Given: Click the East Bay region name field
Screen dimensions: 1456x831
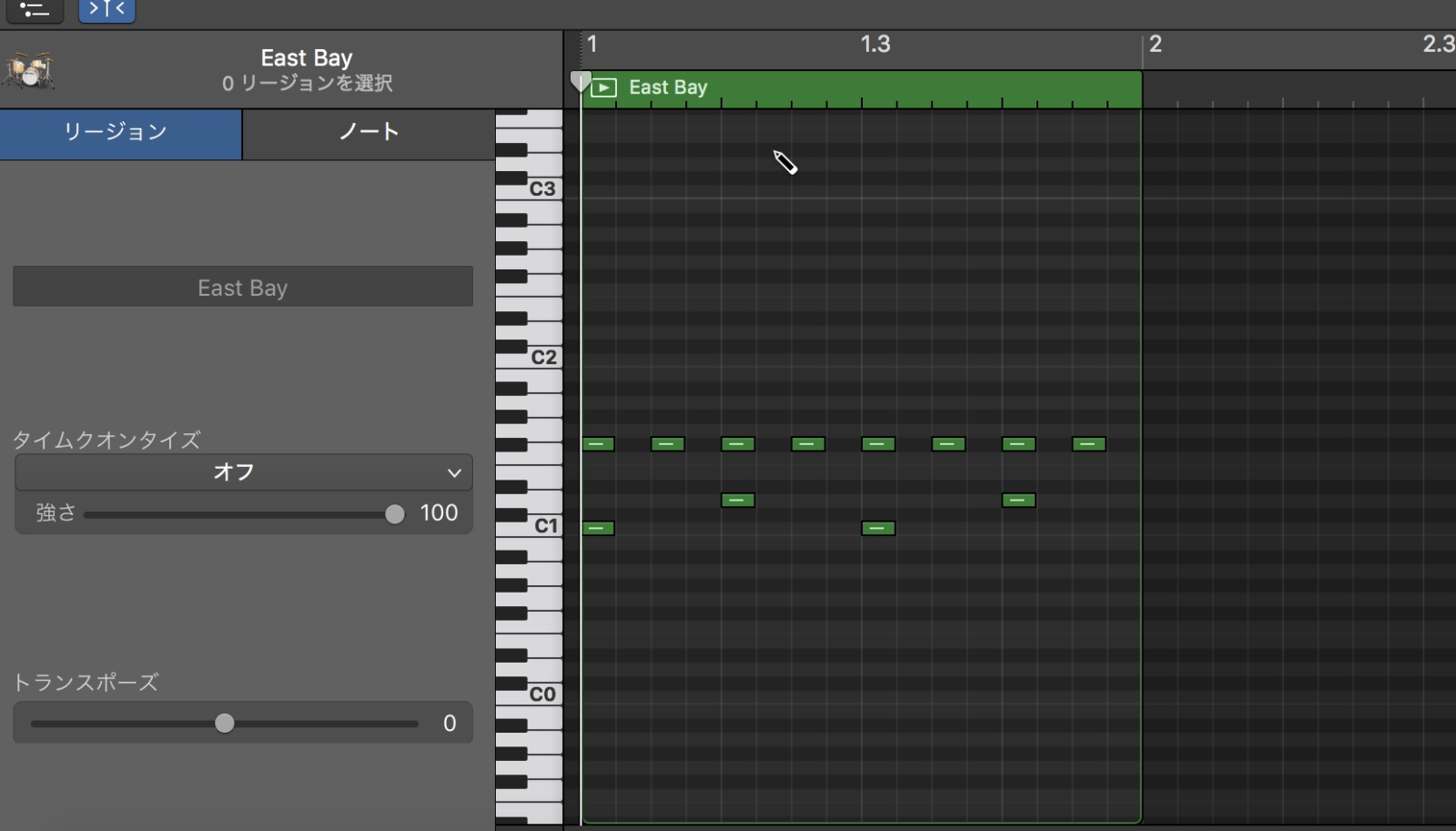Looking at the screenshot, I should point(242,287).
